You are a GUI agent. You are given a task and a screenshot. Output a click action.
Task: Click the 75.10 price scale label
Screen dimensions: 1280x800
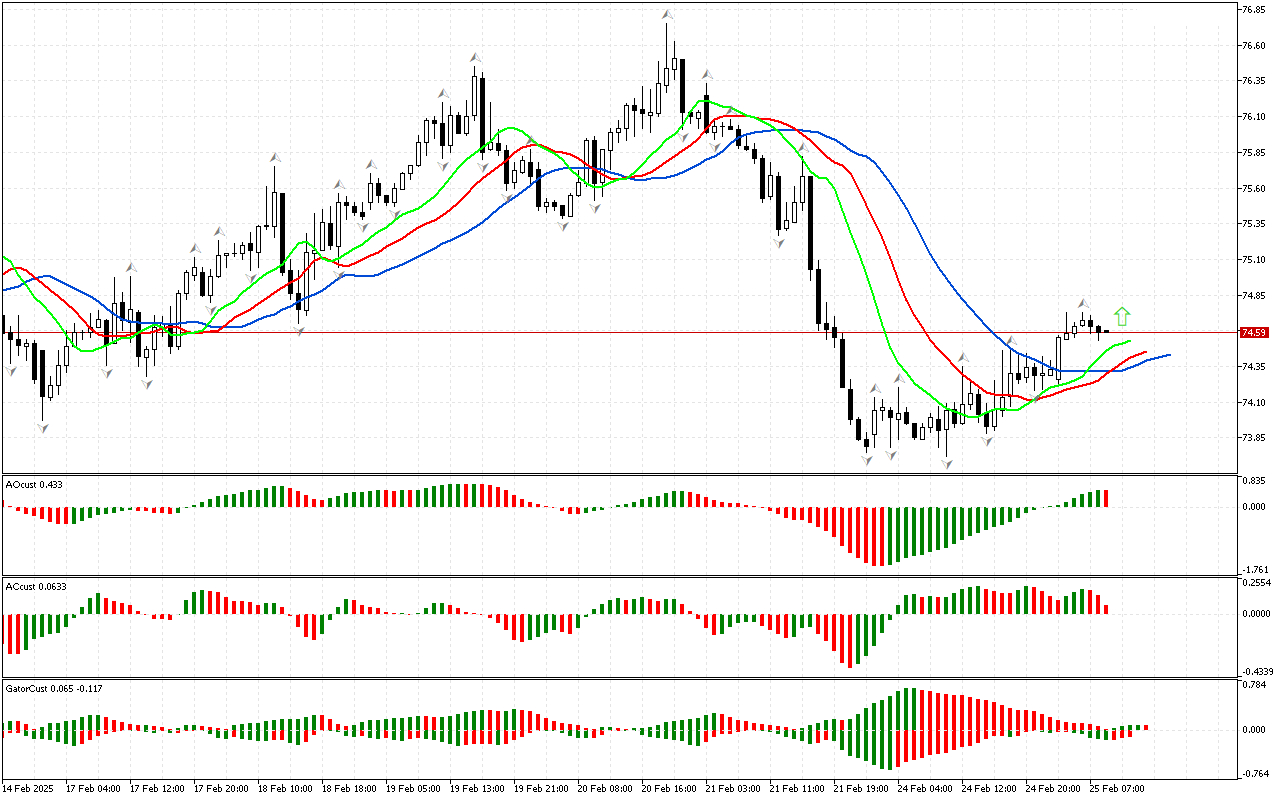(x=1254, y=260)
